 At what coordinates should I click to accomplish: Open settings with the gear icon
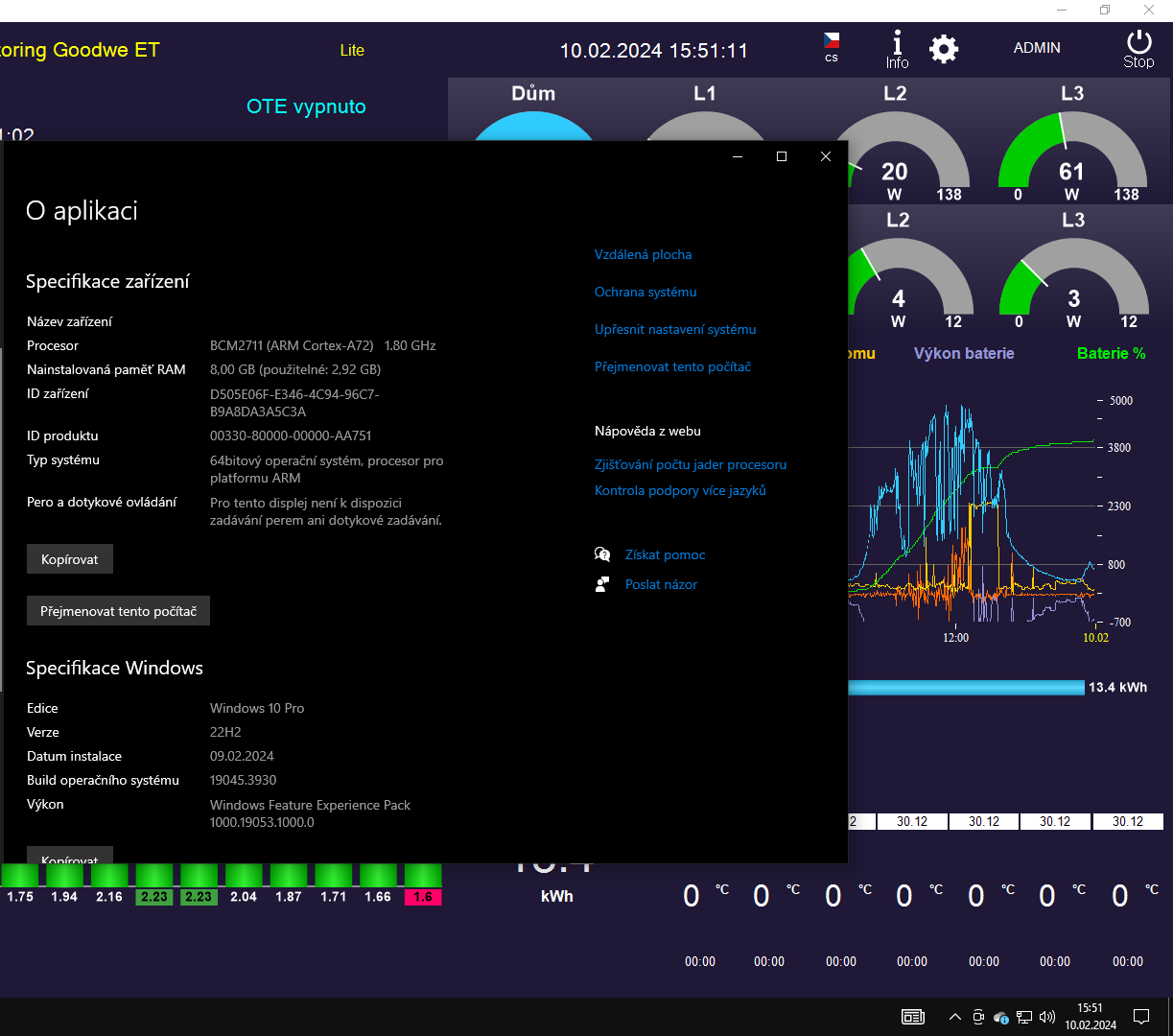click(x=944, y=49)
